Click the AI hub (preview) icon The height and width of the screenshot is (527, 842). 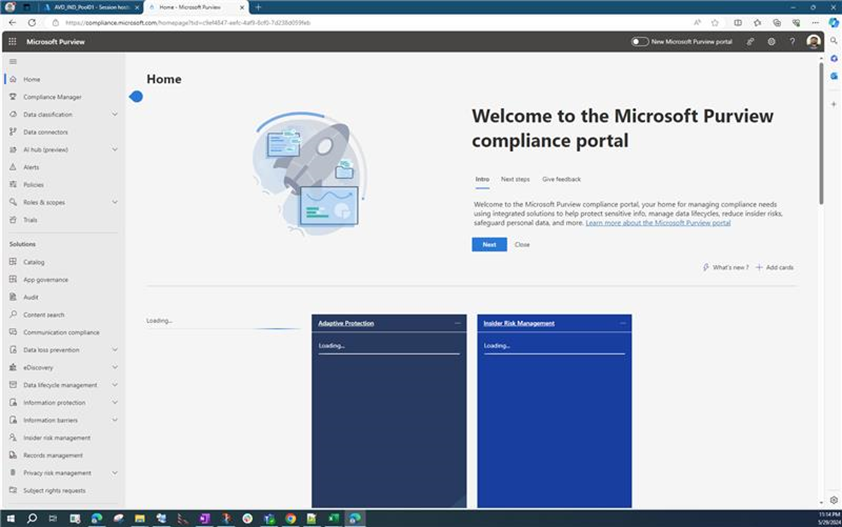point(13,149)
